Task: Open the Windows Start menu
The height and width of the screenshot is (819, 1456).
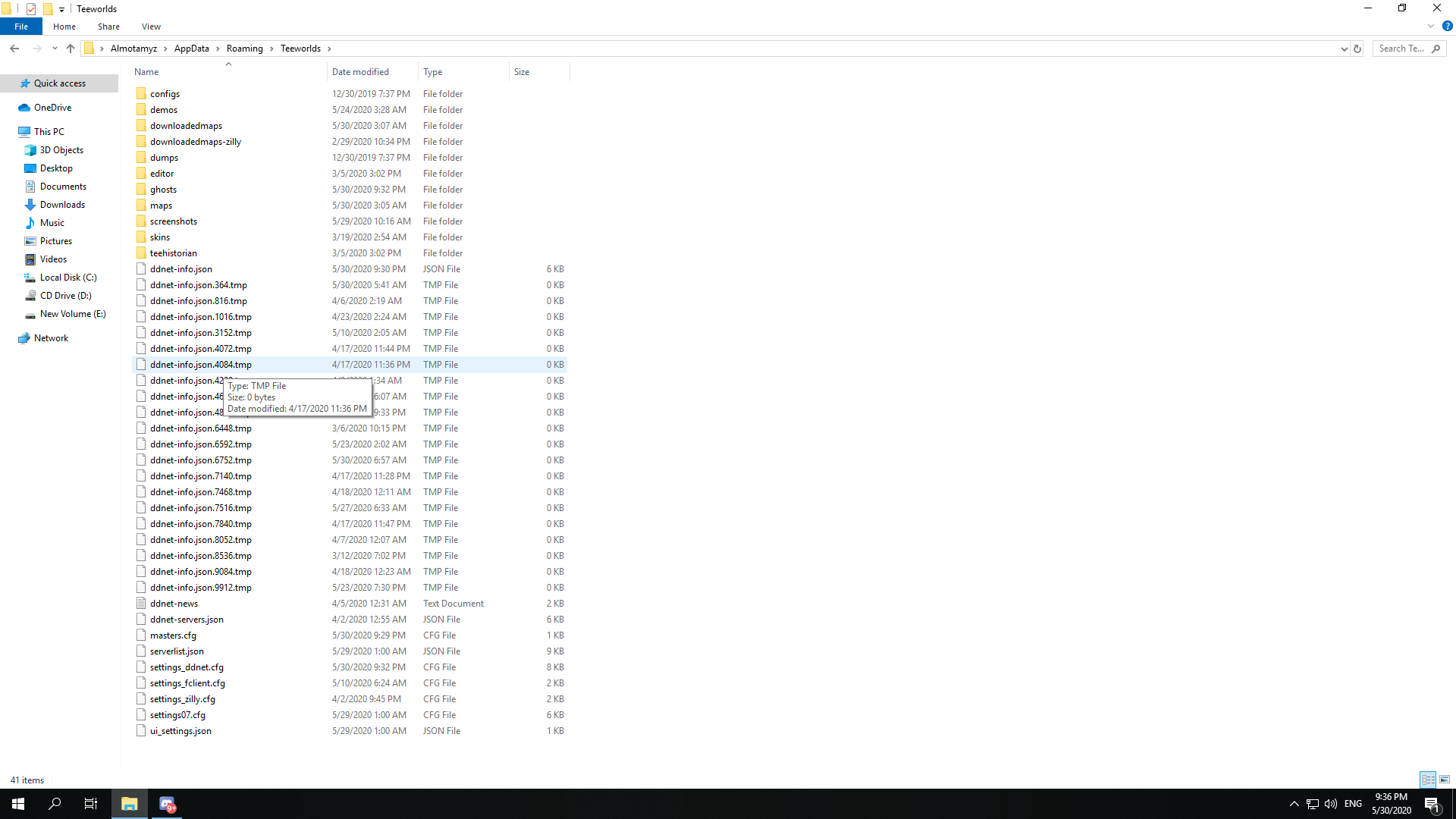Action: click(18, 804)
